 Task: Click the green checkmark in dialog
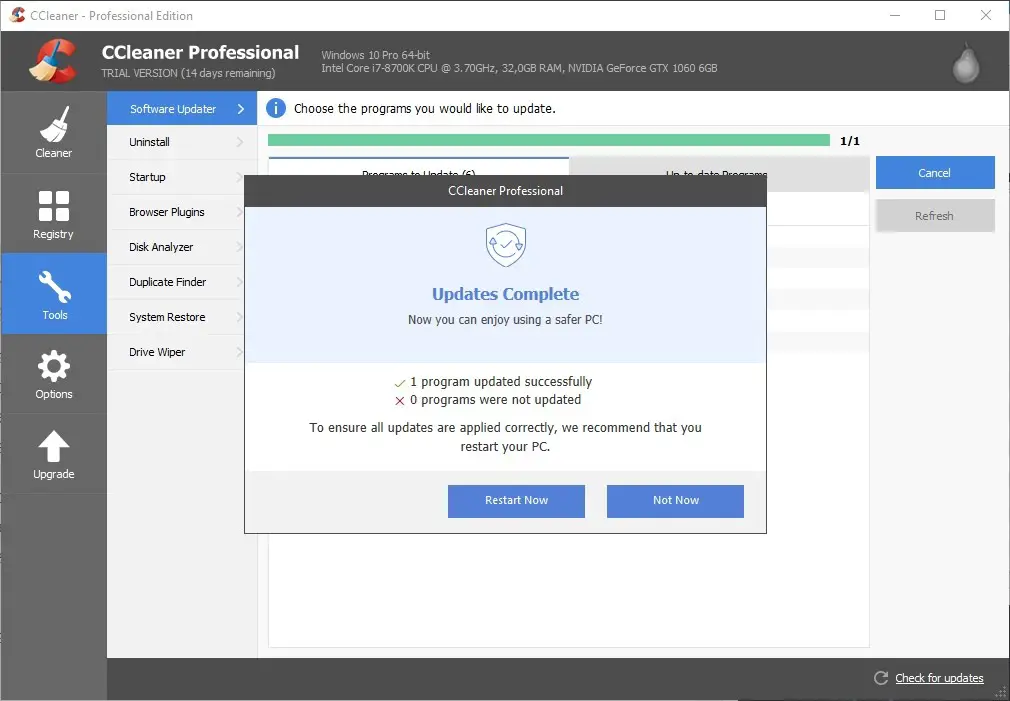(400, 383)
